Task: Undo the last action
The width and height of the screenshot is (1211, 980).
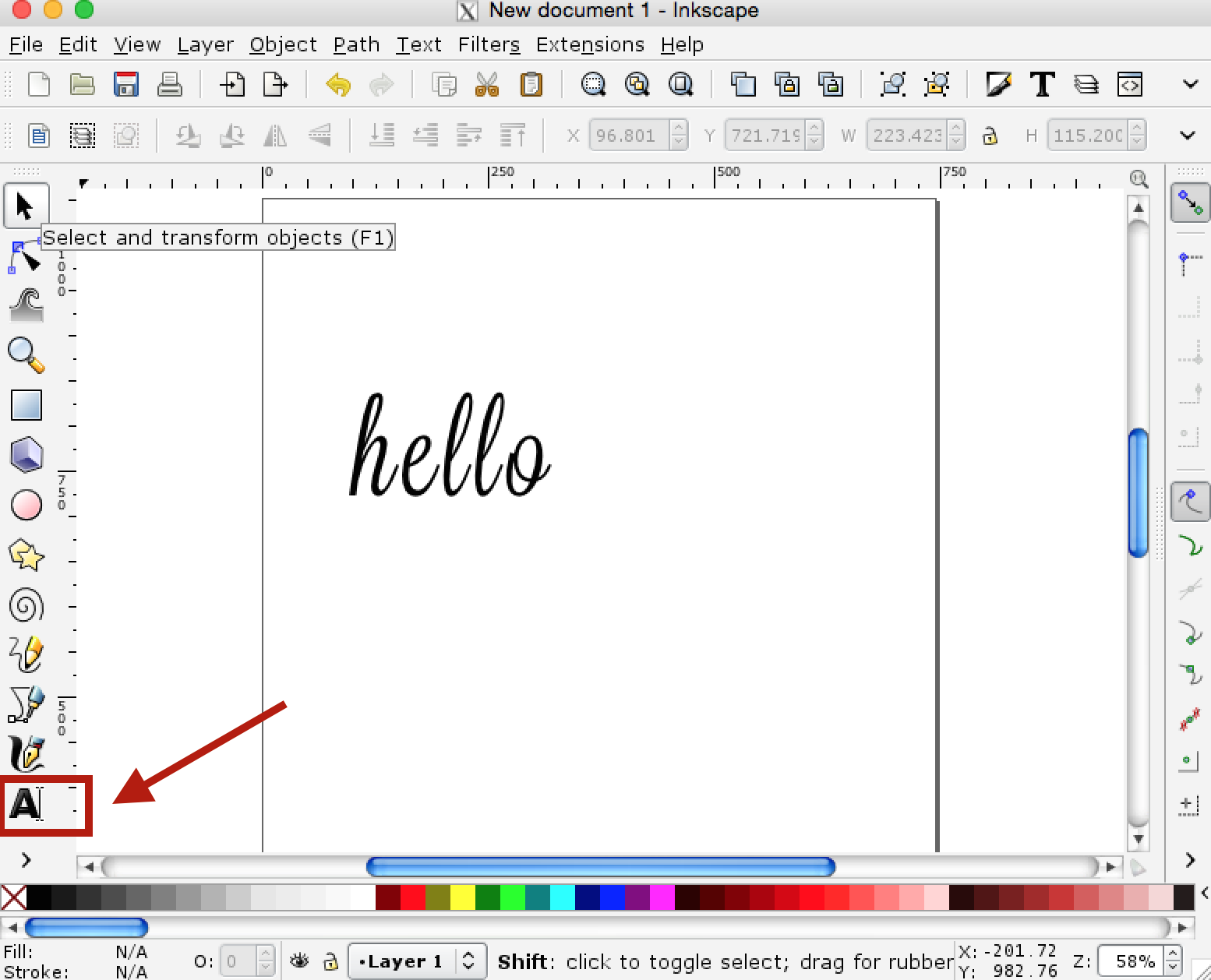Action: pos(337,83)
